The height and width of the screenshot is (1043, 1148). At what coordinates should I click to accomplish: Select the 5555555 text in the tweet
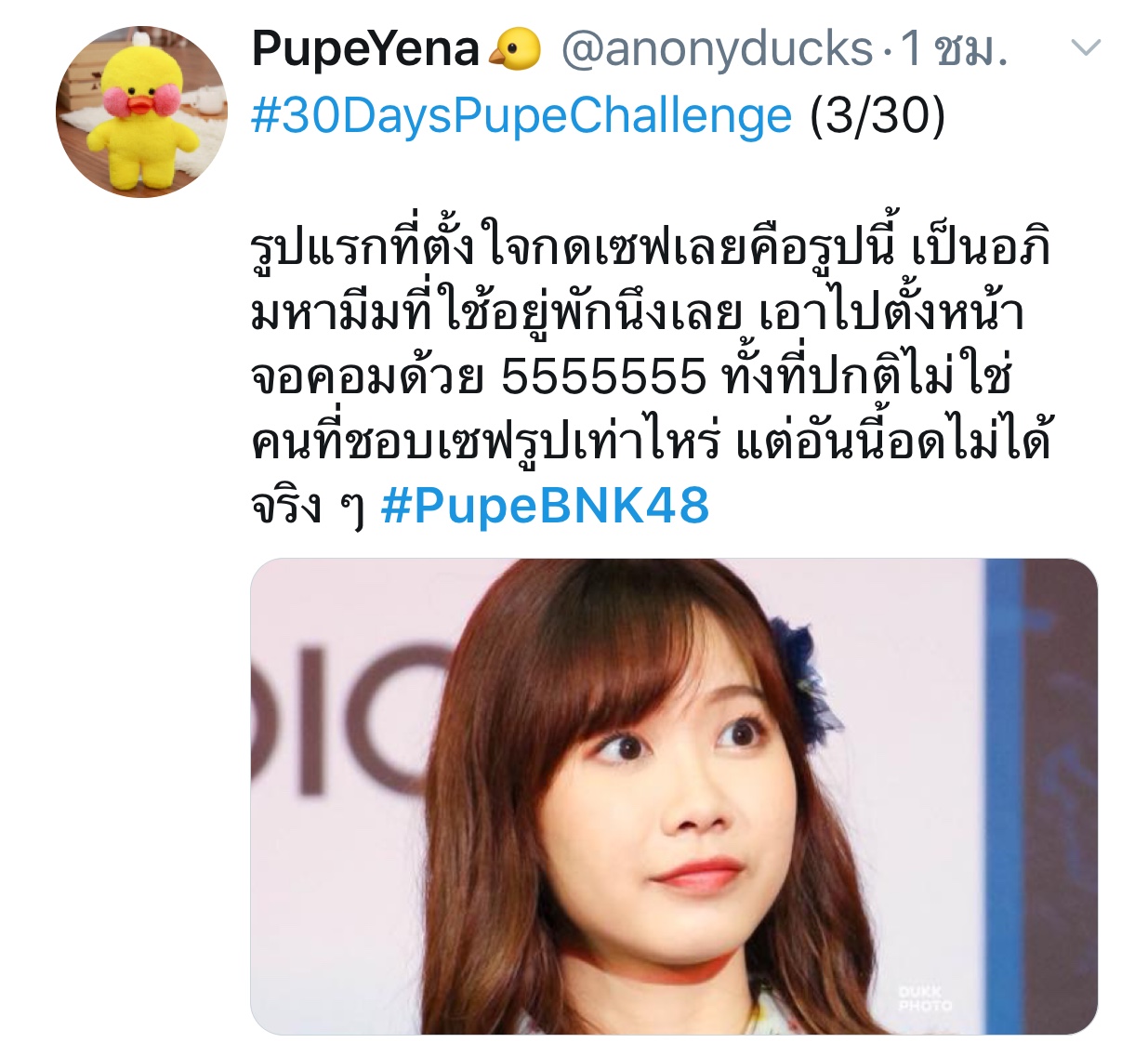coord(604,376)
